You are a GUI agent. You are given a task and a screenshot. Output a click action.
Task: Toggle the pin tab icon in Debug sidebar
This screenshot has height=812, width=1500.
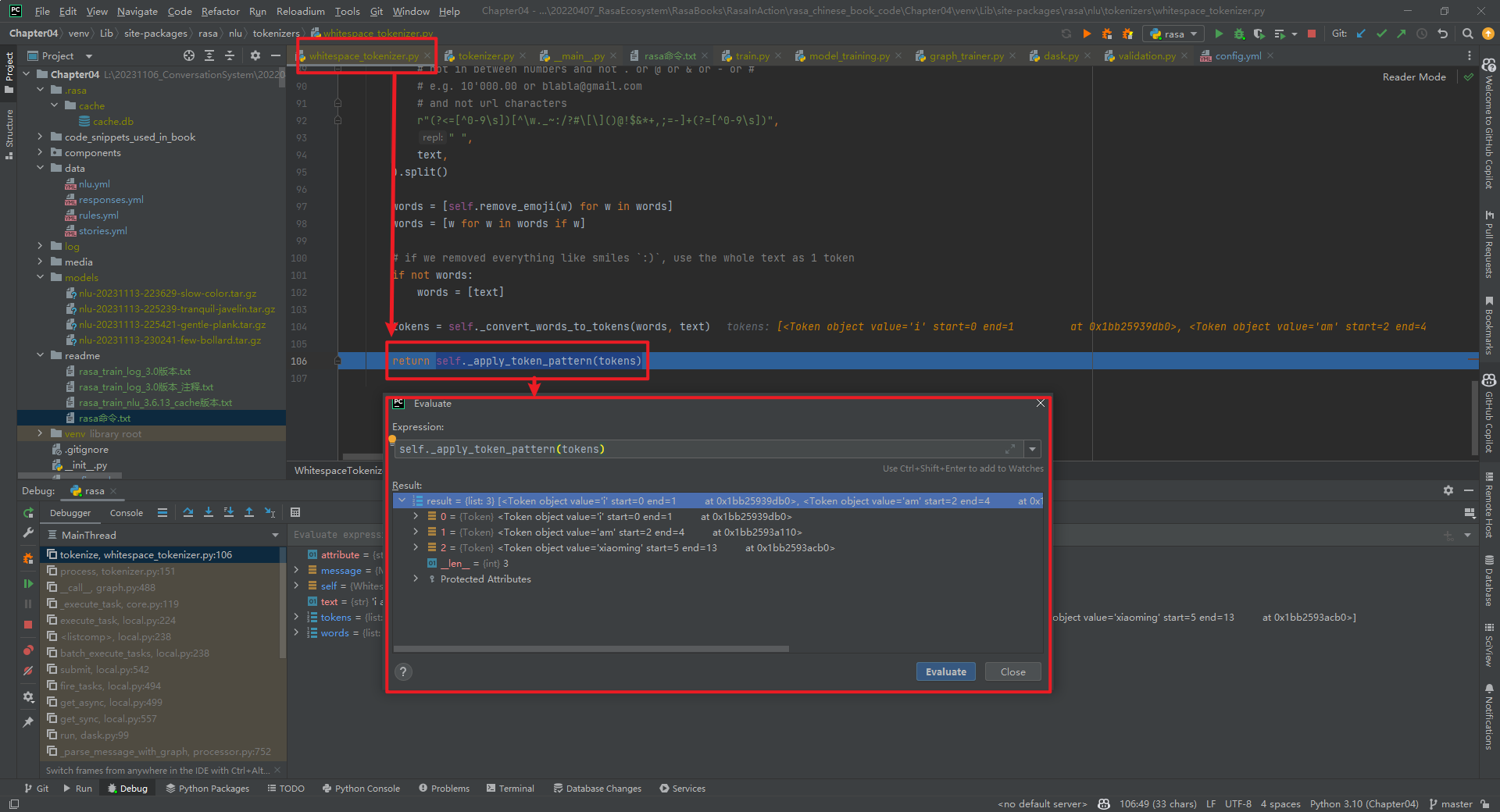[x=28, y=722]
